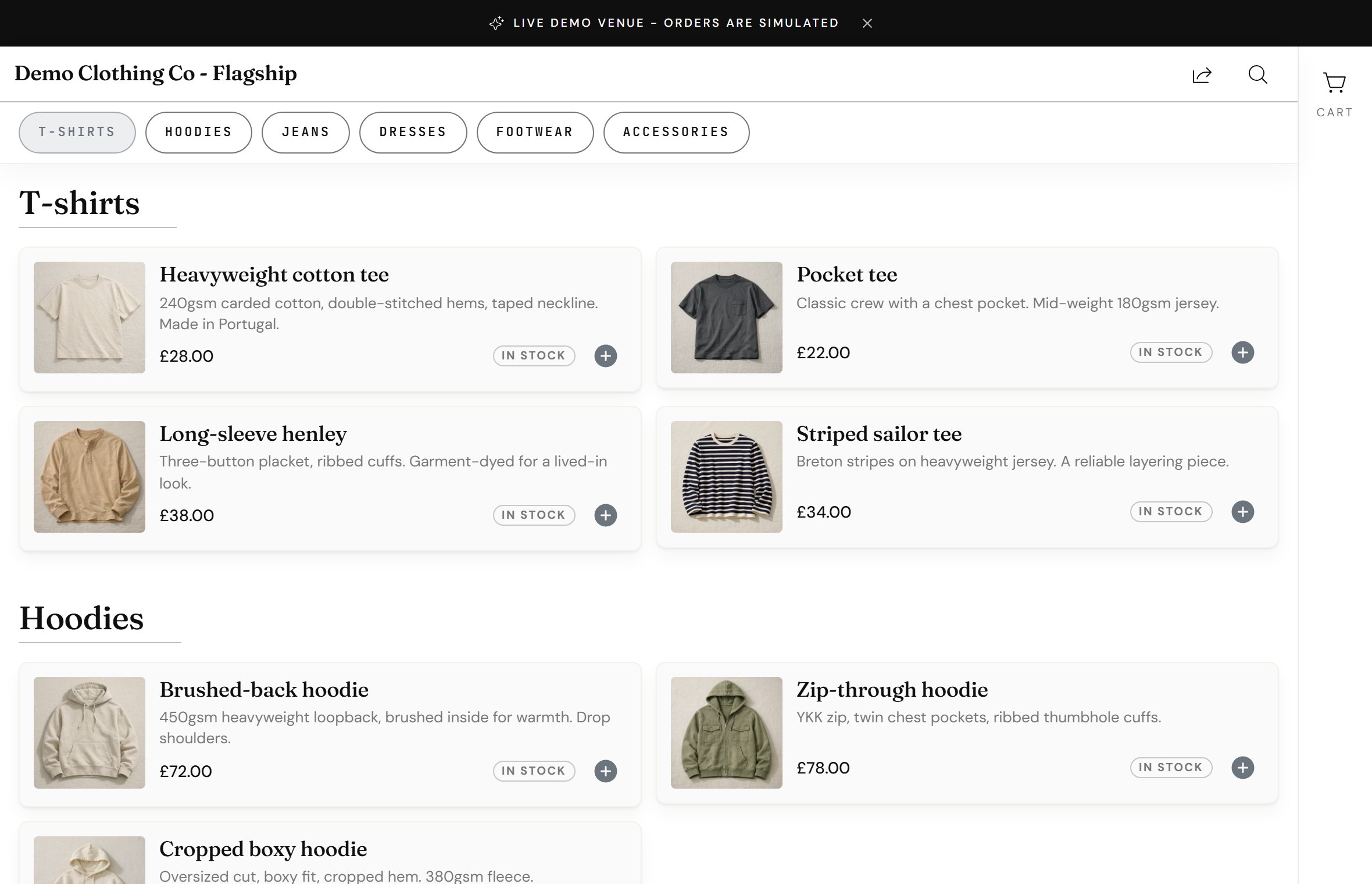Viewport: 1372px width, 884px height.
Task: Switch to the JEANS category tab
Action: click(306, 132)
